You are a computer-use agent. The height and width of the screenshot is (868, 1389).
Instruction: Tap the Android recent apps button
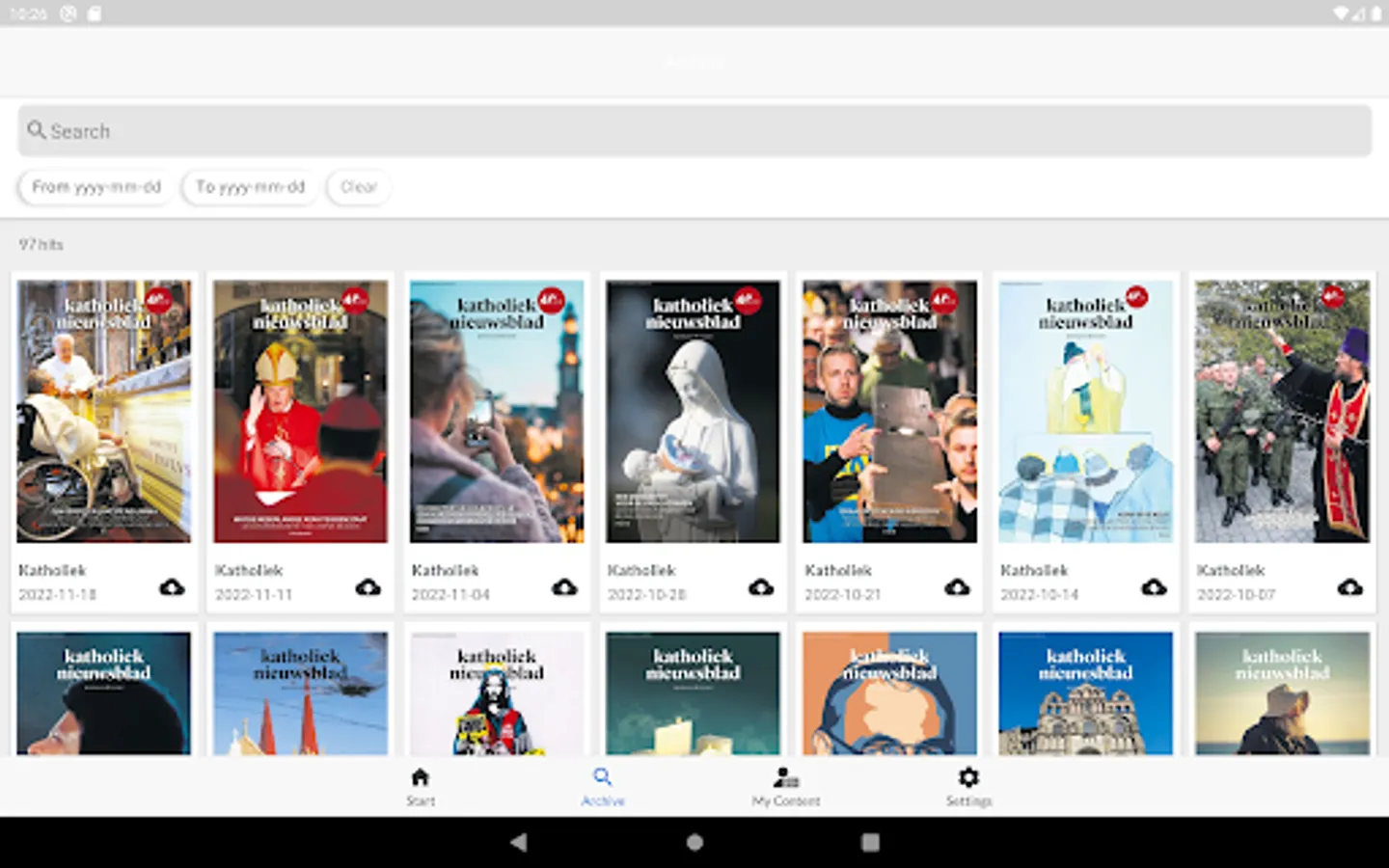(x=870, y=842)
